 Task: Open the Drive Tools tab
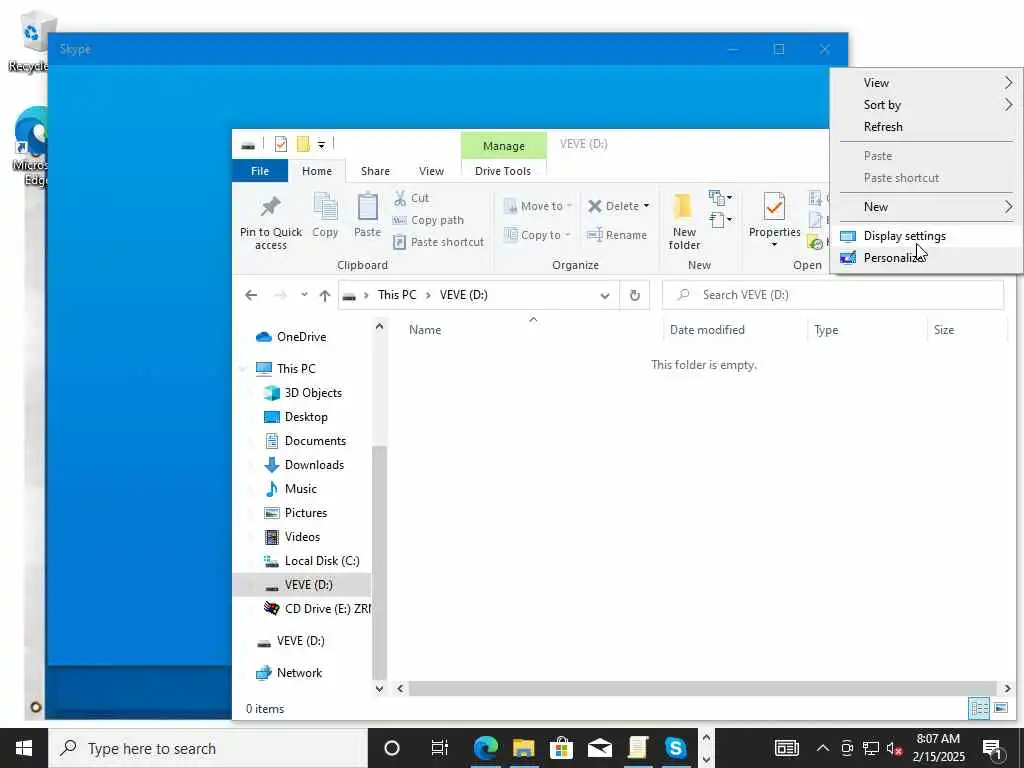coord(502,171)
